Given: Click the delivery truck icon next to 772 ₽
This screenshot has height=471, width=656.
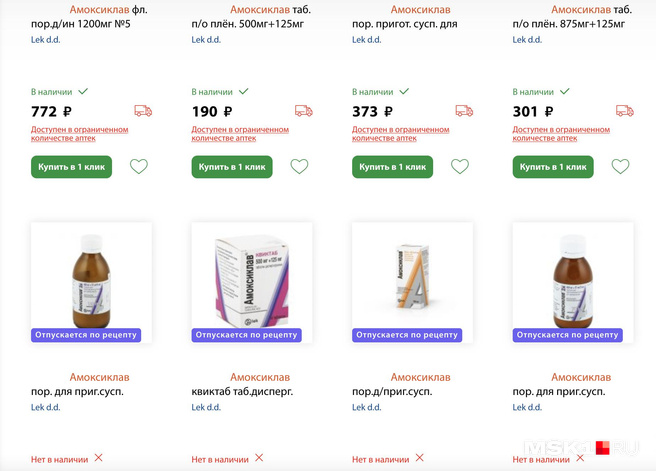Looking at the screenshot, I should pyautogui.click(x=143, y=111).
